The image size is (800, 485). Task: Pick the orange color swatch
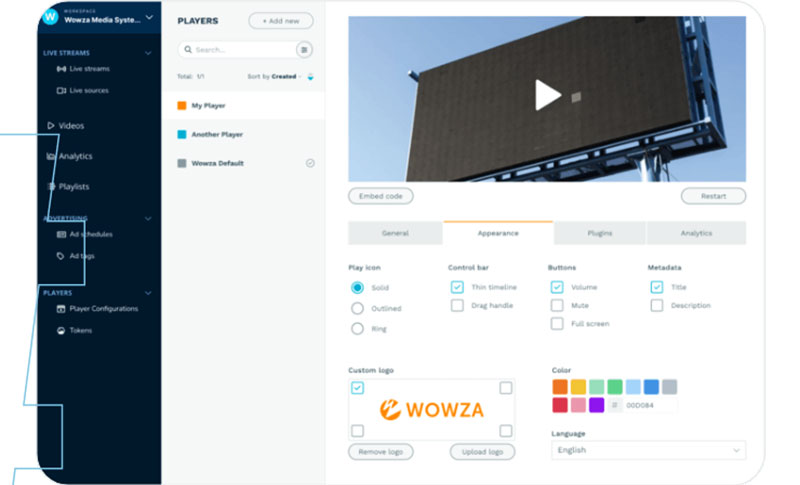[560, 387]
